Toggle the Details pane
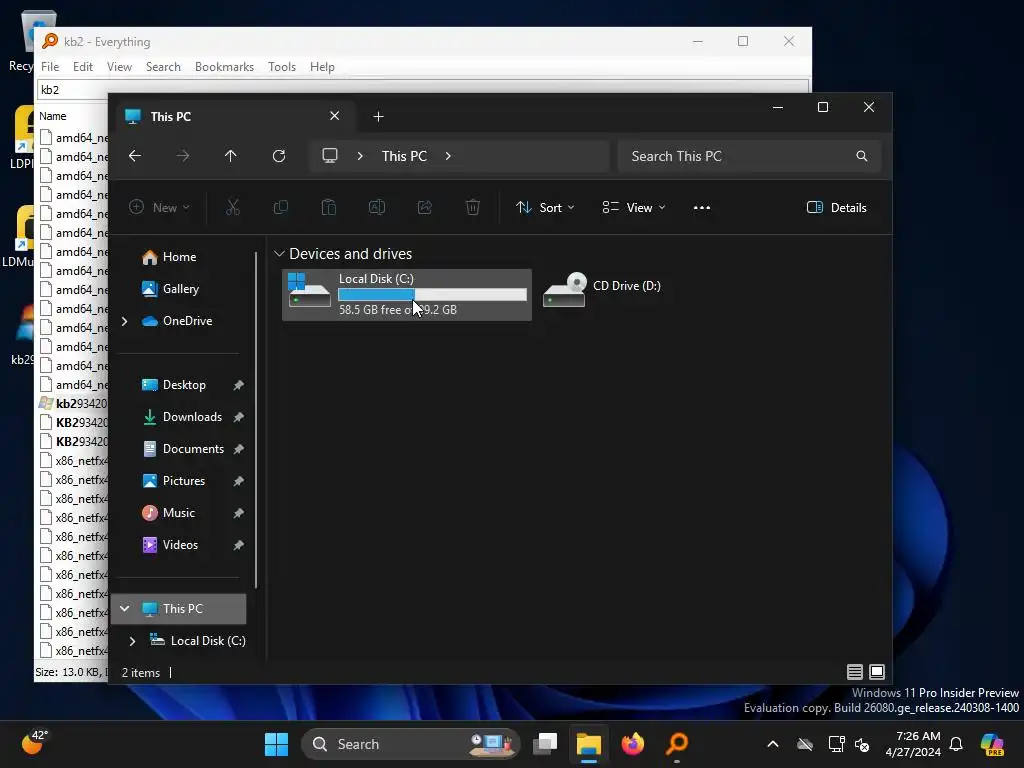This screenshot has height=768, width=1024. pos(837,208)
